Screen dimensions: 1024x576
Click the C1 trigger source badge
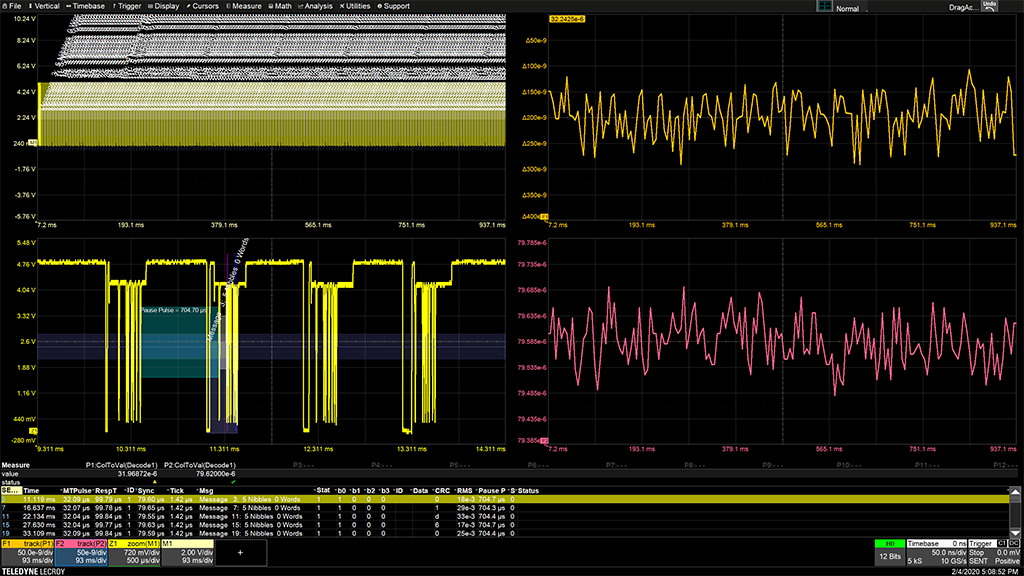tap(1002, 543)
